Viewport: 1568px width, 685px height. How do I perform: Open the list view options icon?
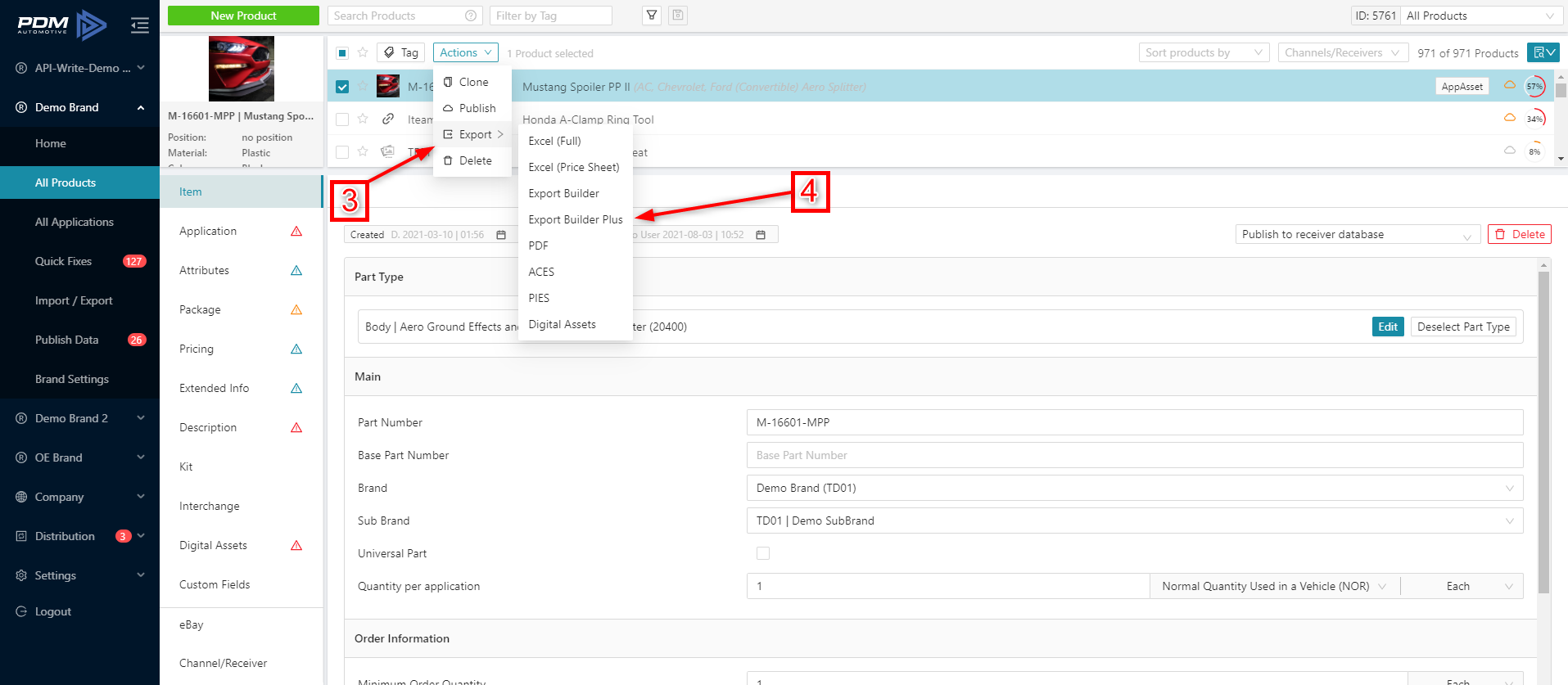tap(1544, 52)
